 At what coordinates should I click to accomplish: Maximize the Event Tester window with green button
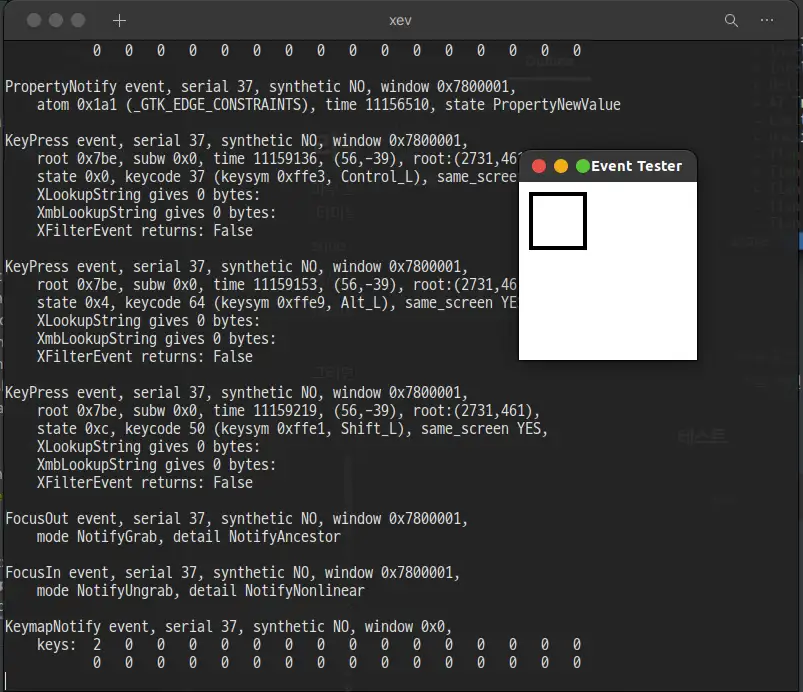[583, 166]
